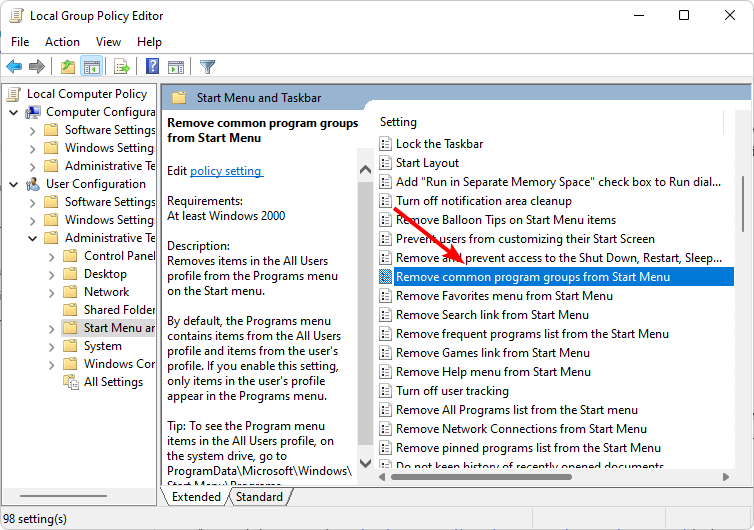Open the Action menu
The image size is (754, 530).
point(62,42)
